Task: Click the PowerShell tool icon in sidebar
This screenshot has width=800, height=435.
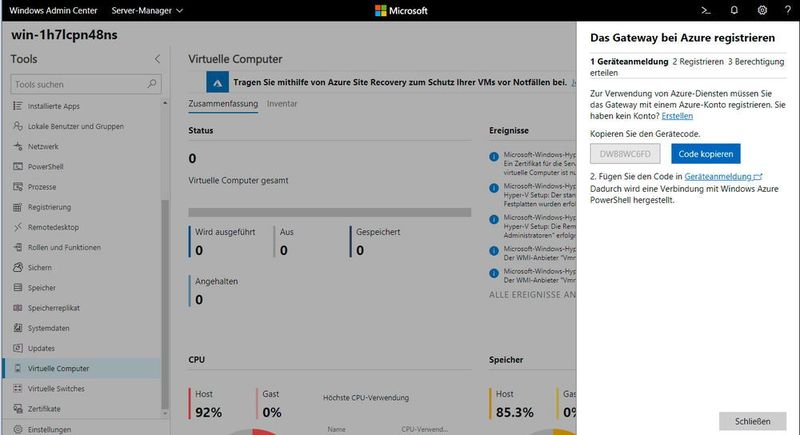Action: [x=18, y=166]
